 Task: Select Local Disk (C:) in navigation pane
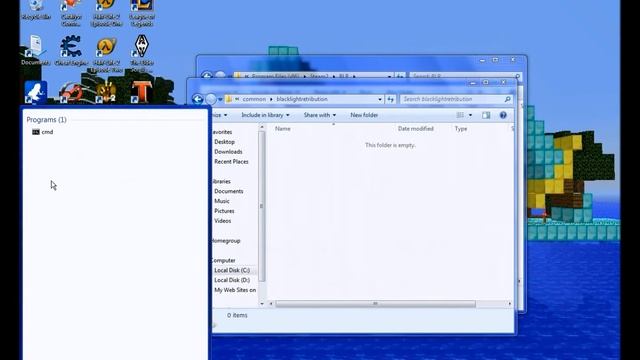click(x=232, y=270)
